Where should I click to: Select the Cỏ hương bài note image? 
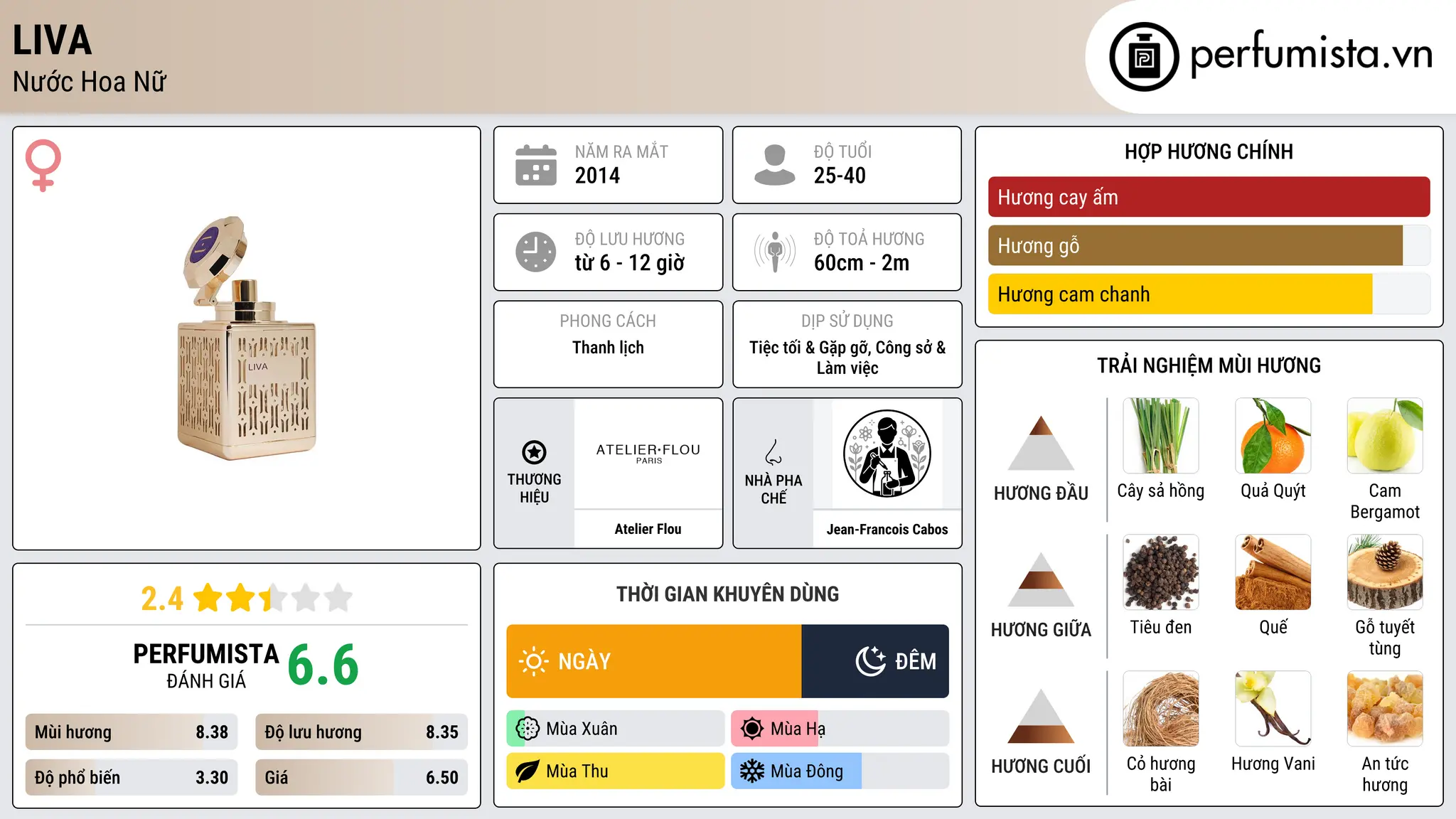pyautogui.click(x=1161, y=709)
